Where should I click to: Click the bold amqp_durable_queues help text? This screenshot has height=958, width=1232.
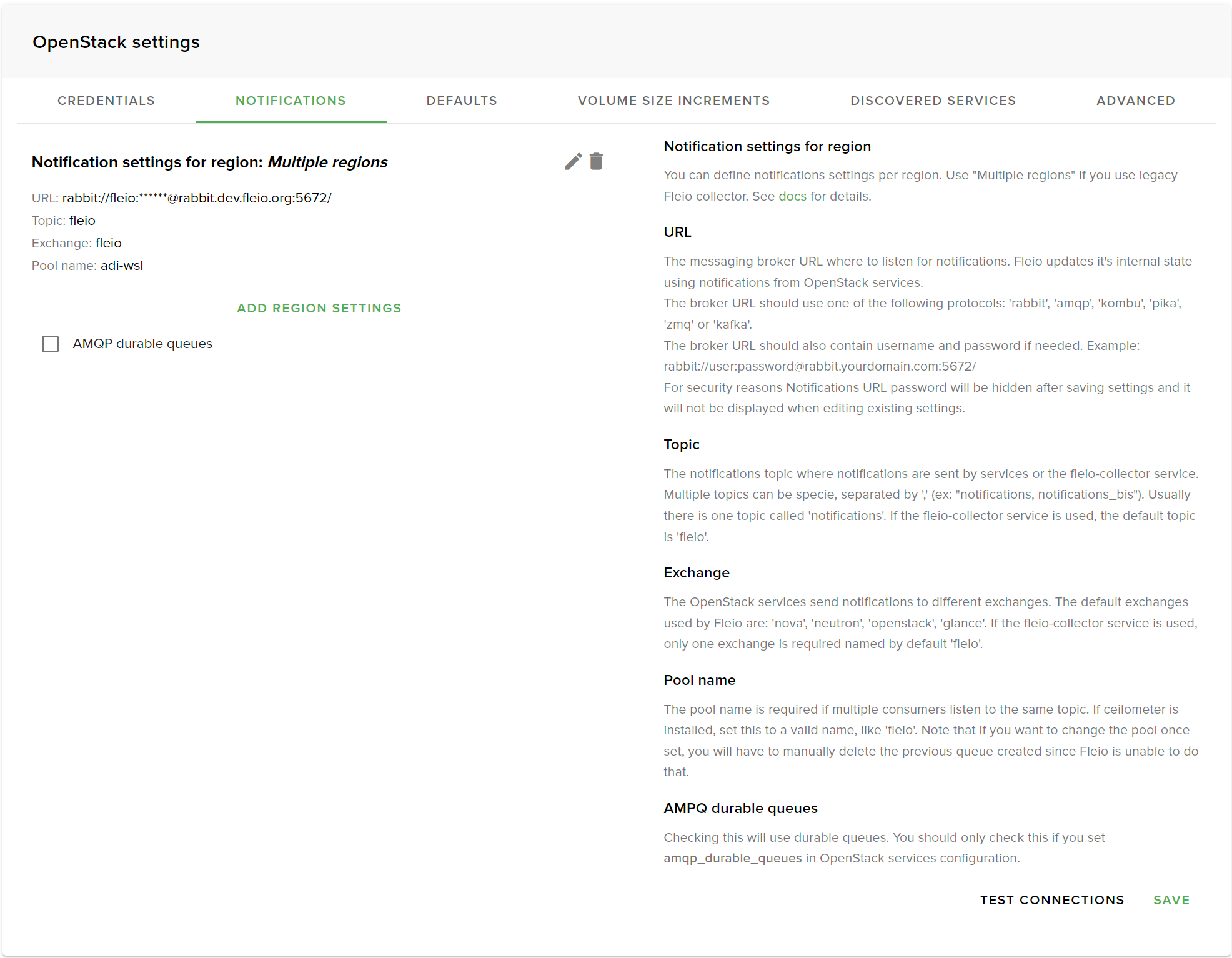click(x=732, y=859)
